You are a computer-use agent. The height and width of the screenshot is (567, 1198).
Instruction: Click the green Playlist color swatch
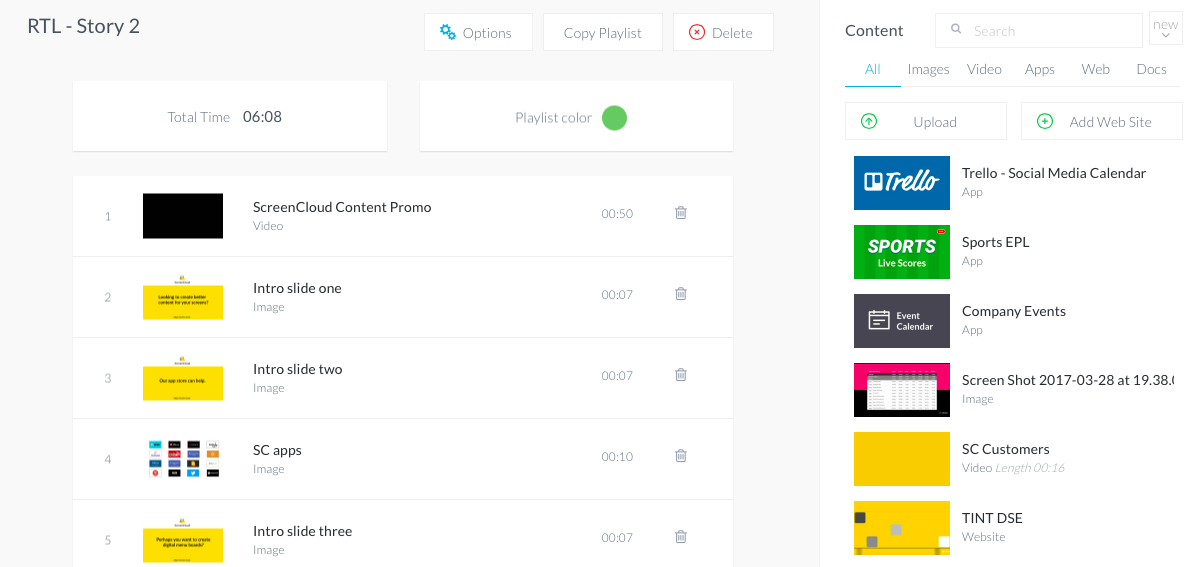(x=614, y=118)
